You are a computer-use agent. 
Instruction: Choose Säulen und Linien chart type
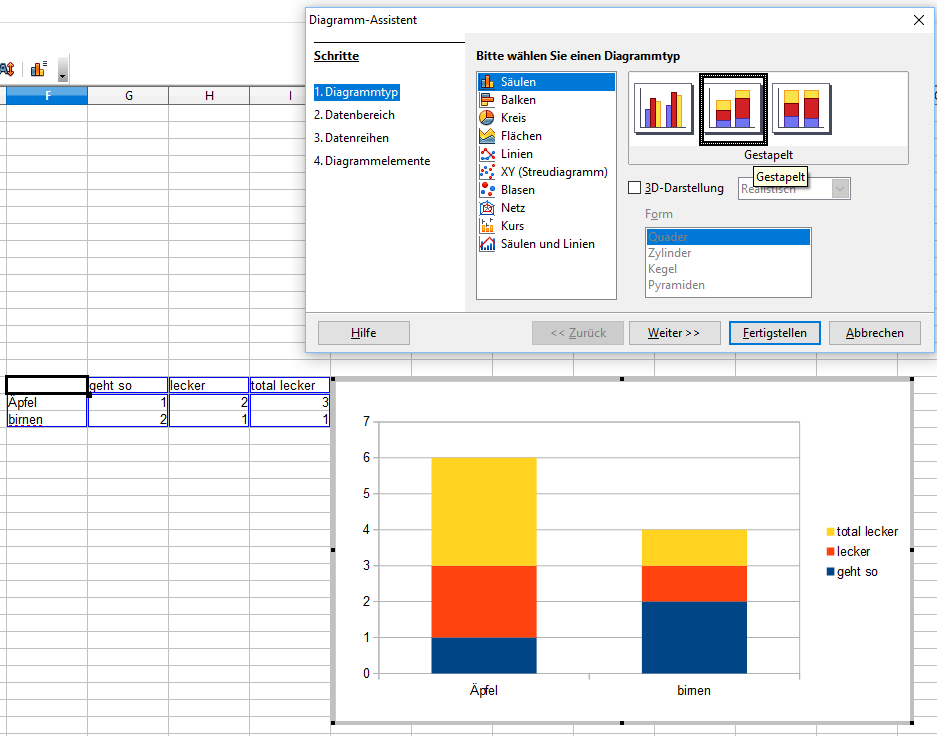(546, 244)
